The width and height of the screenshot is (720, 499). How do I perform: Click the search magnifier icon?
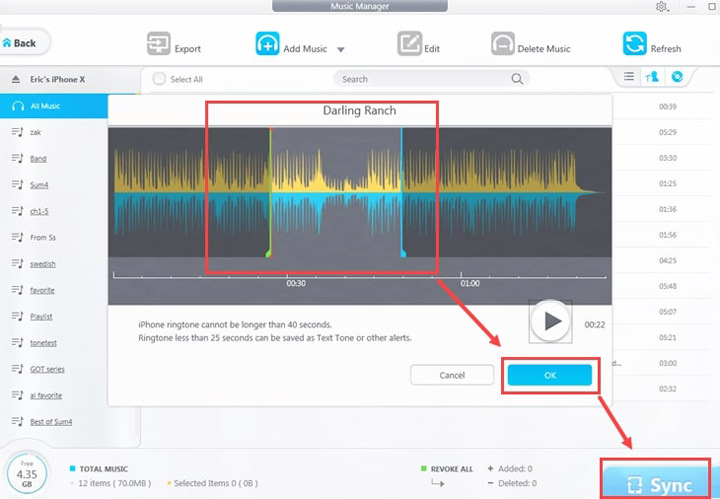(517, 79)
